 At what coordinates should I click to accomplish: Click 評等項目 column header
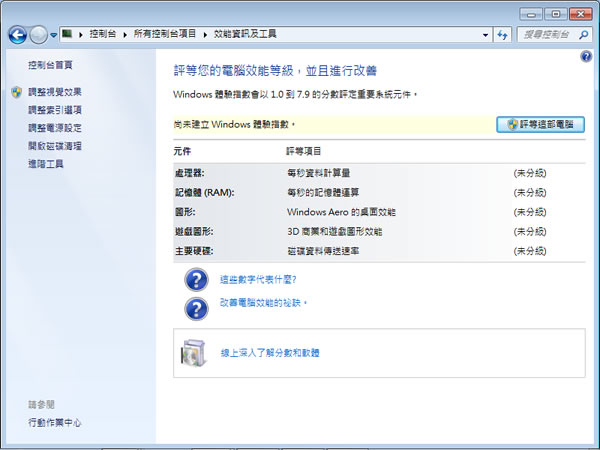tap(304, 151)
